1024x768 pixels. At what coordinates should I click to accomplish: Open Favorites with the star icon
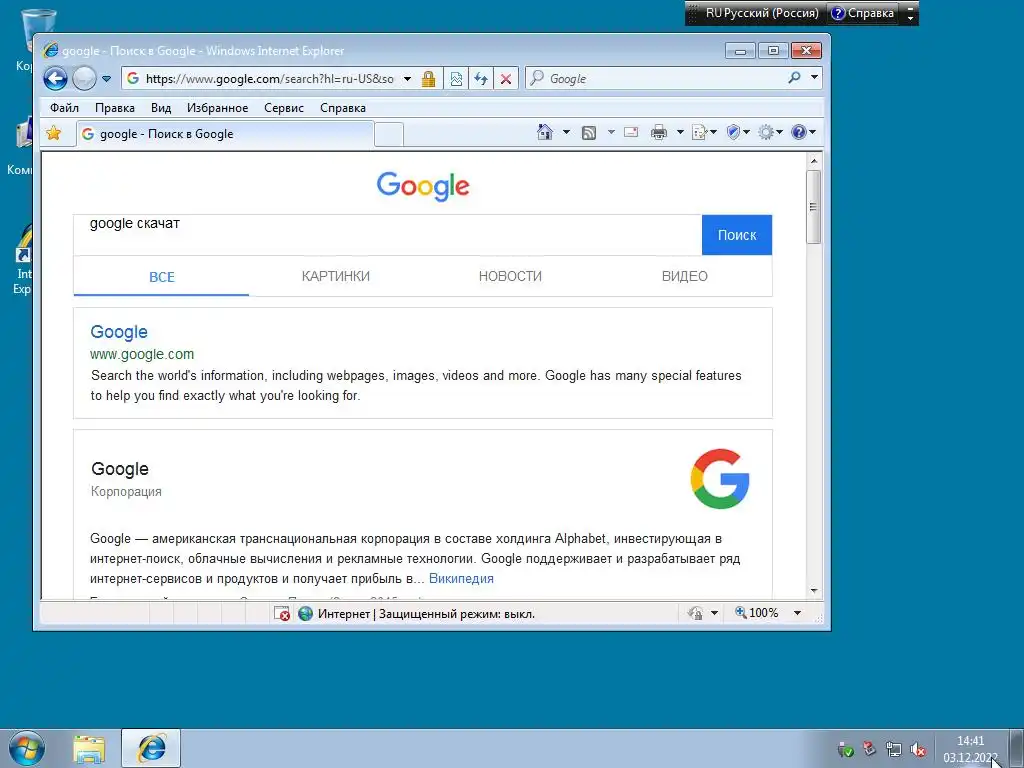tap(54, 133)
